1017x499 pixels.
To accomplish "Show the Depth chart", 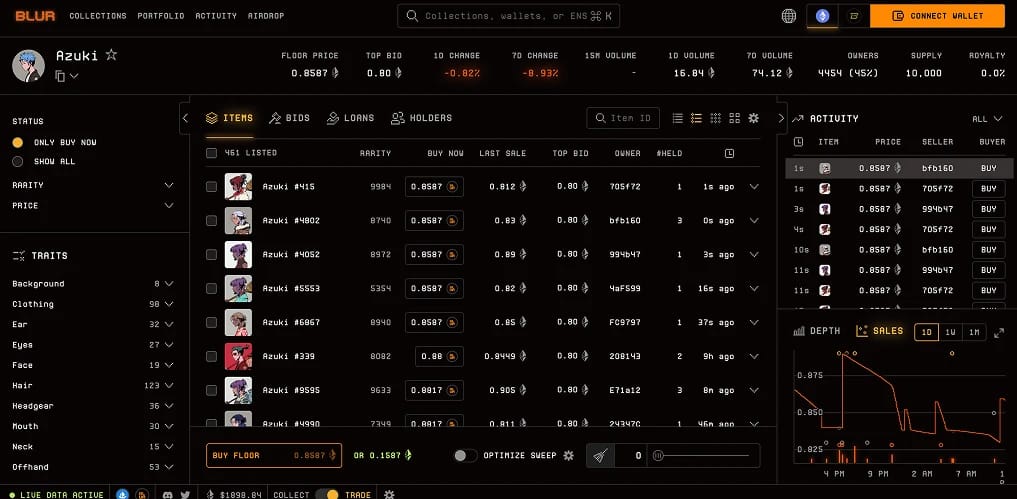I will (817, 331).
